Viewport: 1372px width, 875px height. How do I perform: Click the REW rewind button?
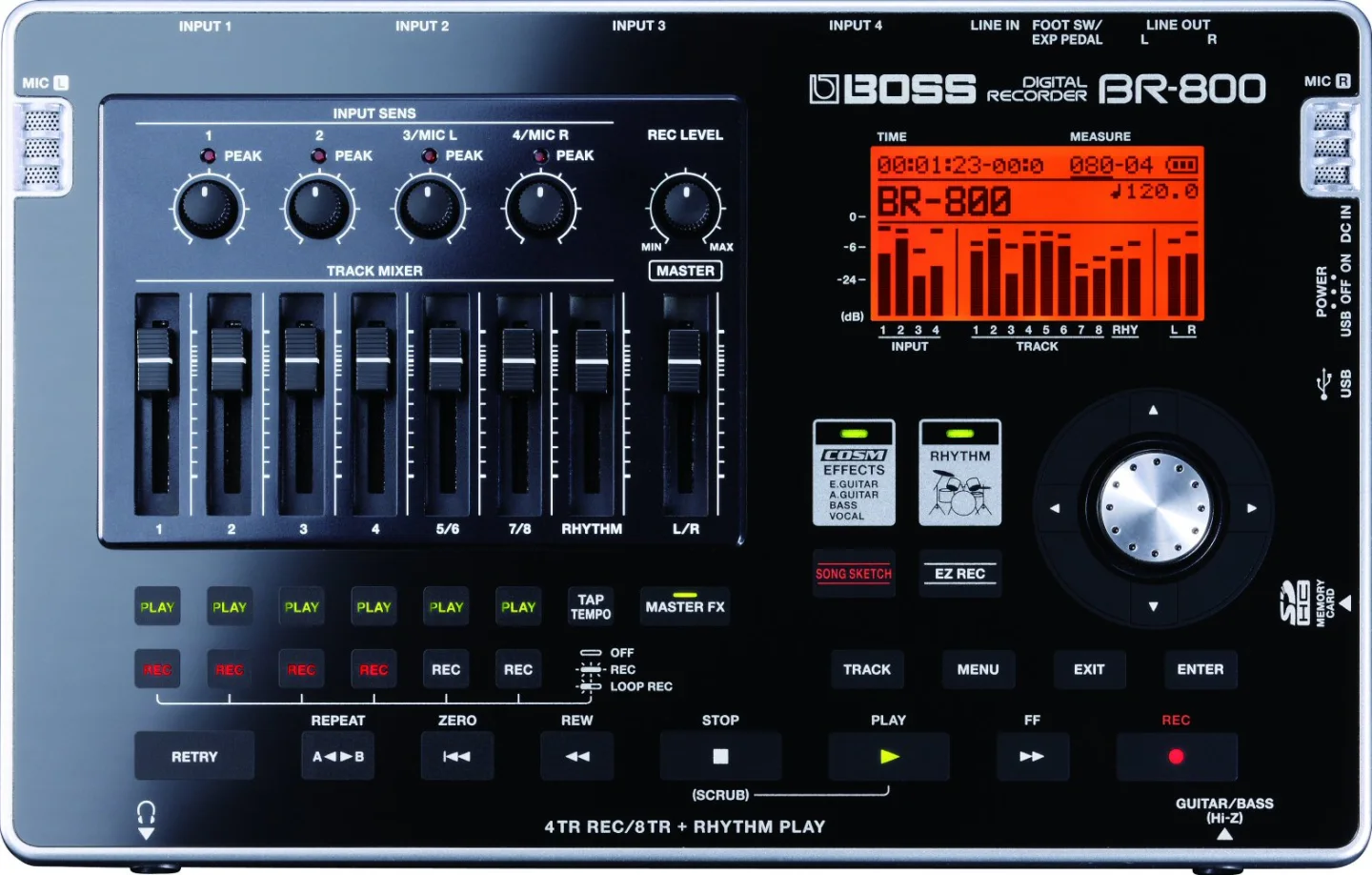577,756
